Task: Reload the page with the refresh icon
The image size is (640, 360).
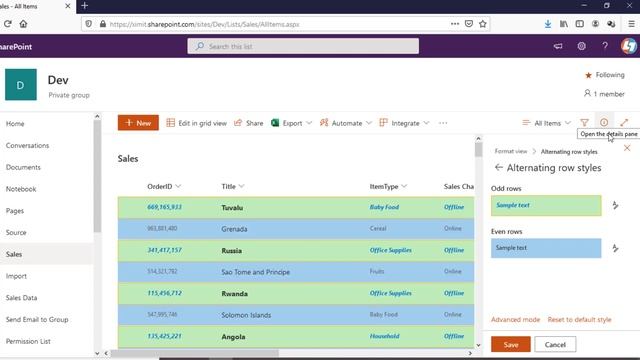Action: pos(7,24)
